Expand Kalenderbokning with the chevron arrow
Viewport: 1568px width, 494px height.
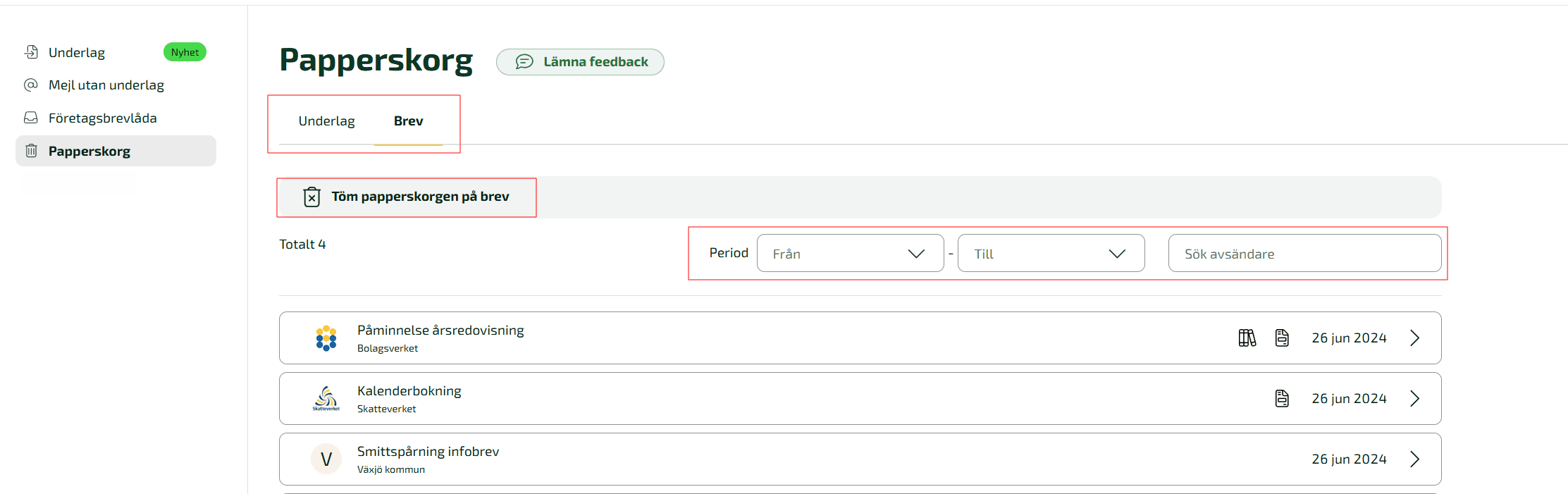[1414, 399]
